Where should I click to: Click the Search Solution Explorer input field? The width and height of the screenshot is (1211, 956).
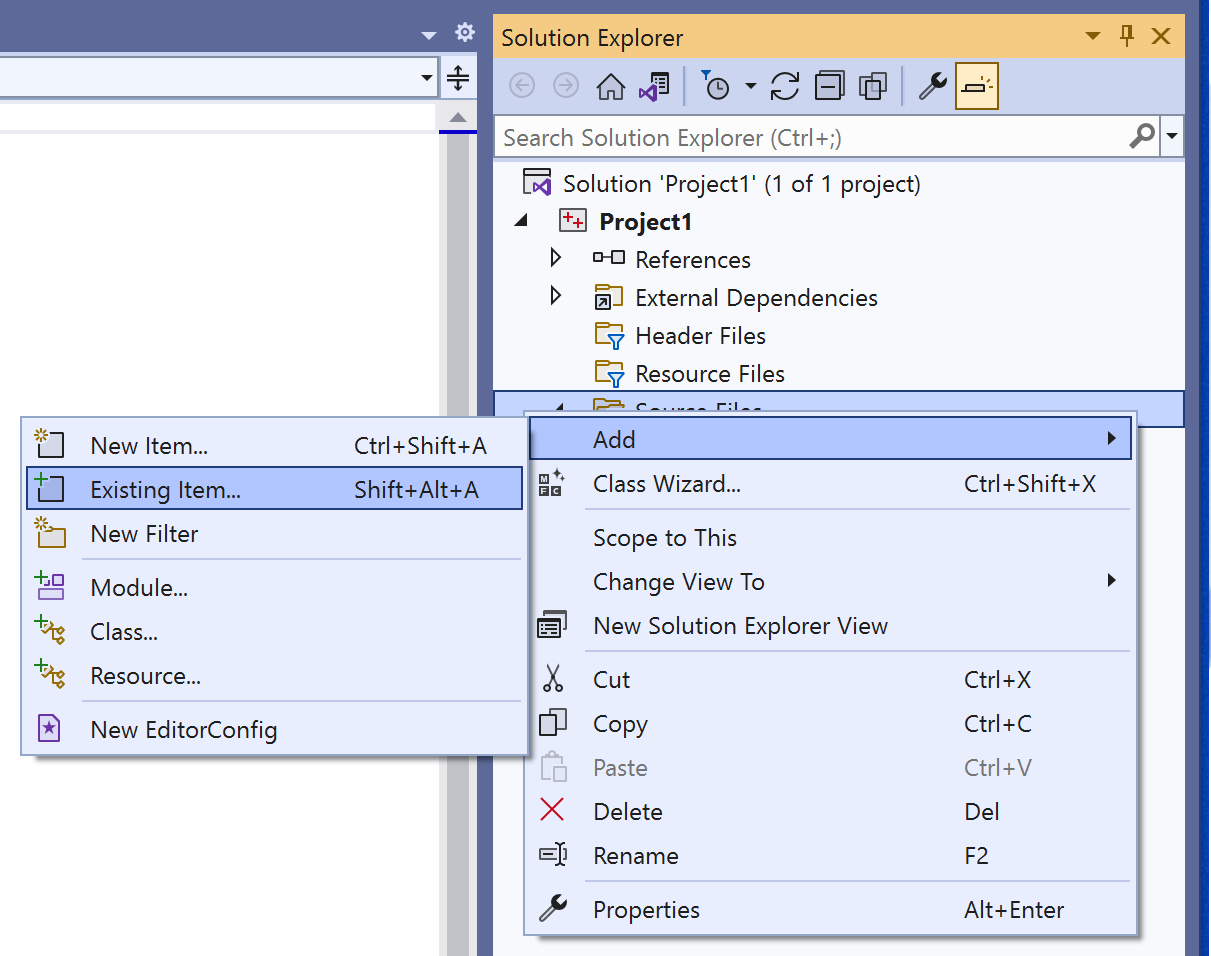tap(810, 138)
